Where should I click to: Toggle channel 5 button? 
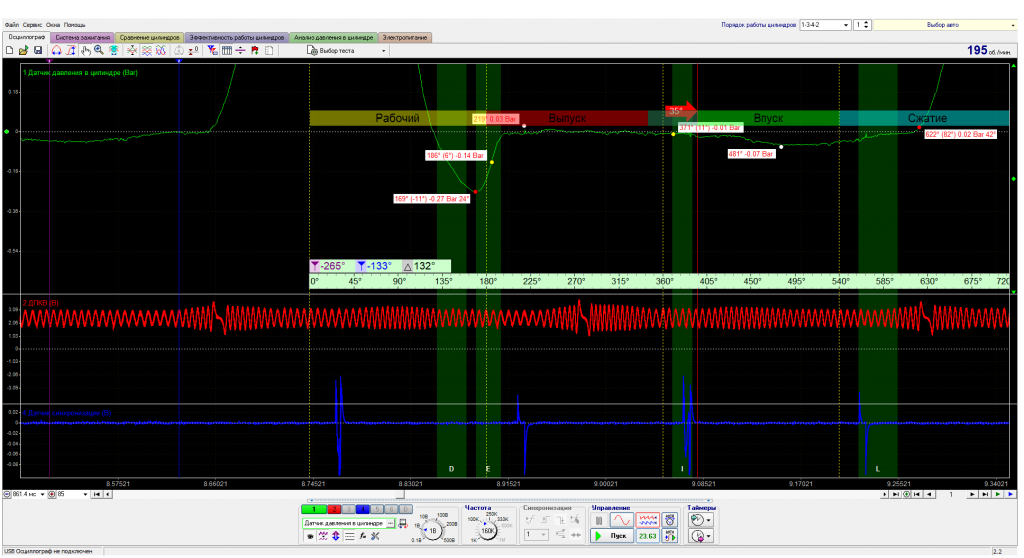(377, 509)
